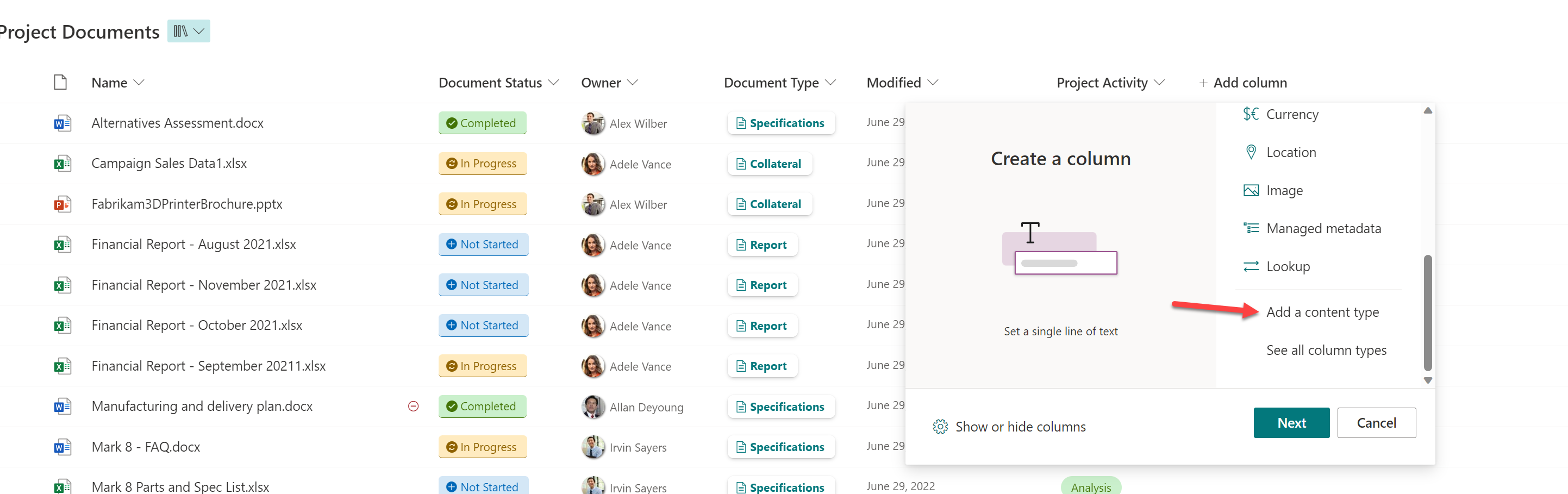Open the Project Activity column dropdown
This screenshot has height=494, width=1568.
click(x=1159, y=83)
